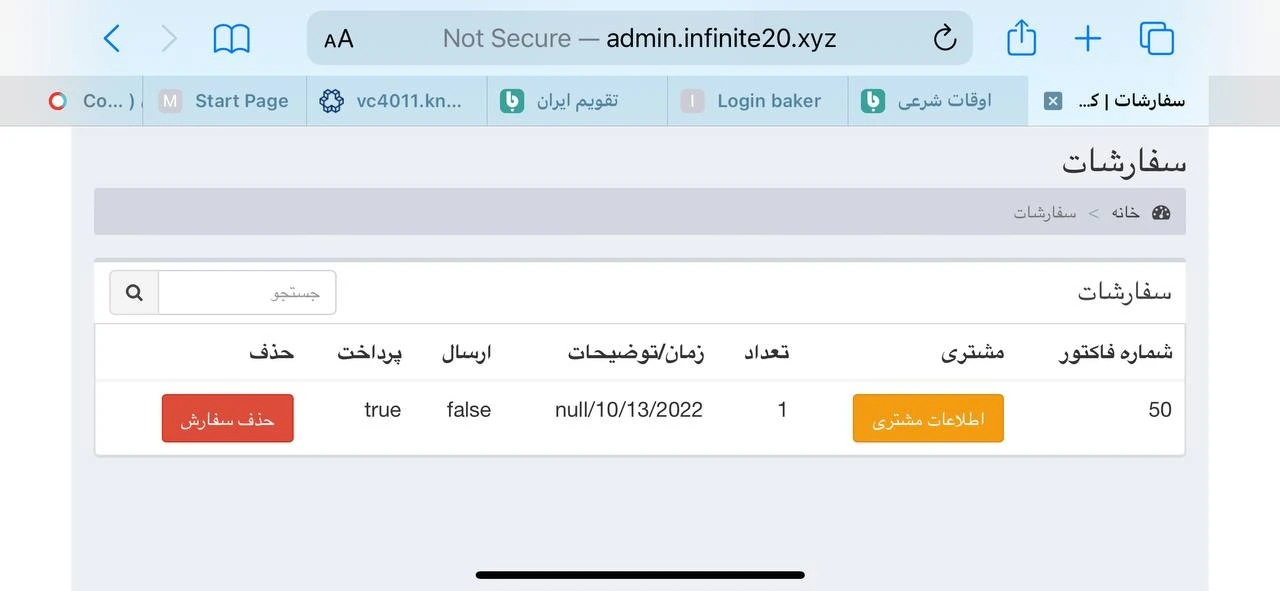Open the bookmarks book icon
This screenshot has width=1280, height=591.
[x=231, y=39]
